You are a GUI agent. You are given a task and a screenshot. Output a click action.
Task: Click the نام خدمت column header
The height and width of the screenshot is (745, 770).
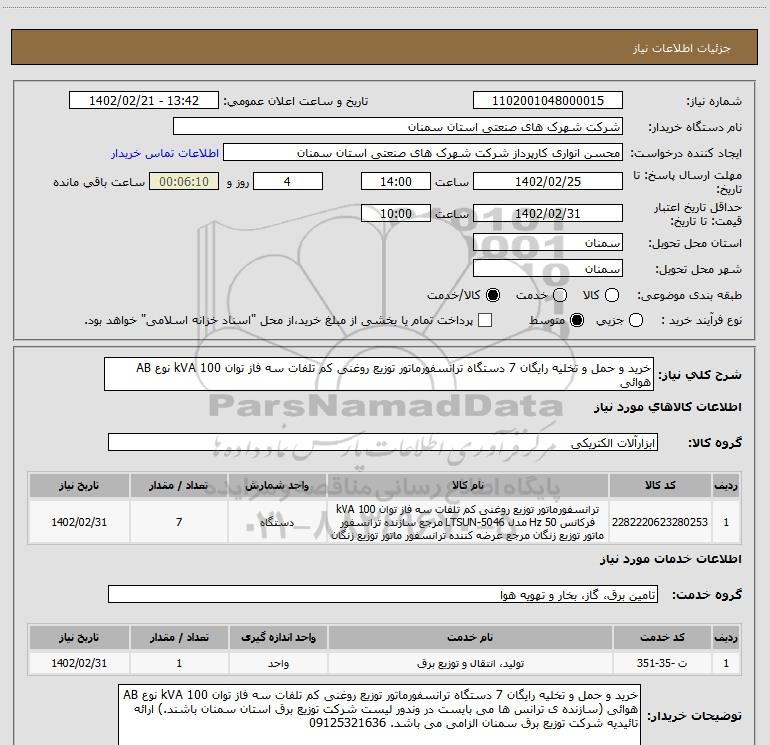coord(470,637)
